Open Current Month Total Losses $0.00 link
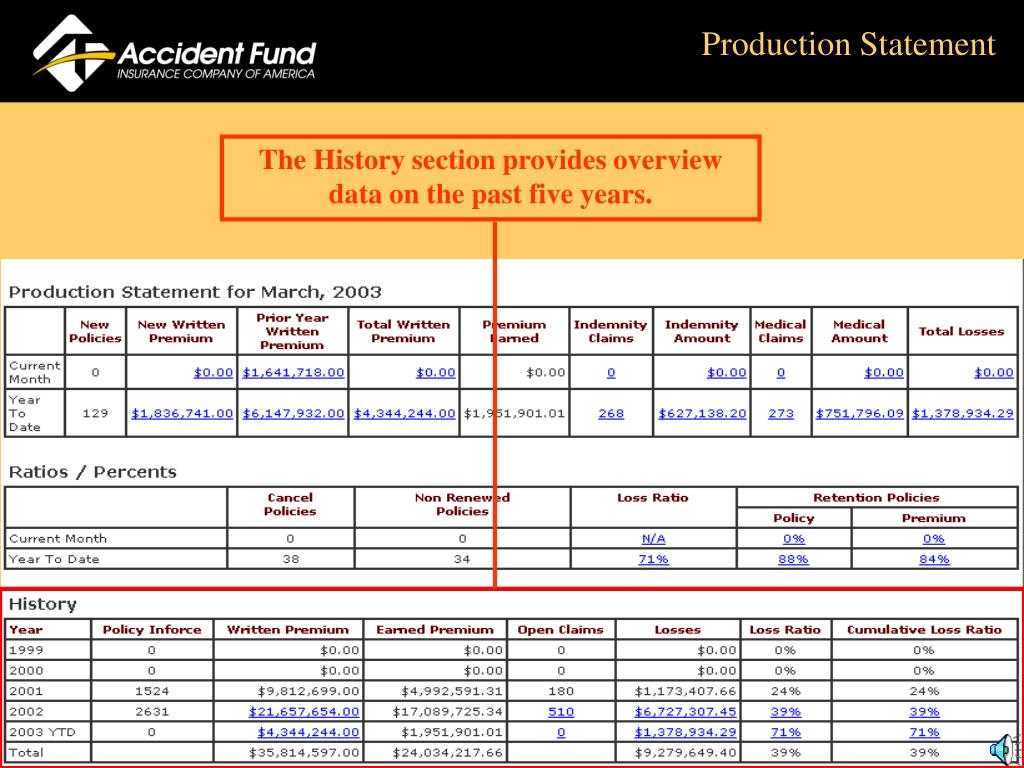This screenshot has width=1024, height=768. 993,373
